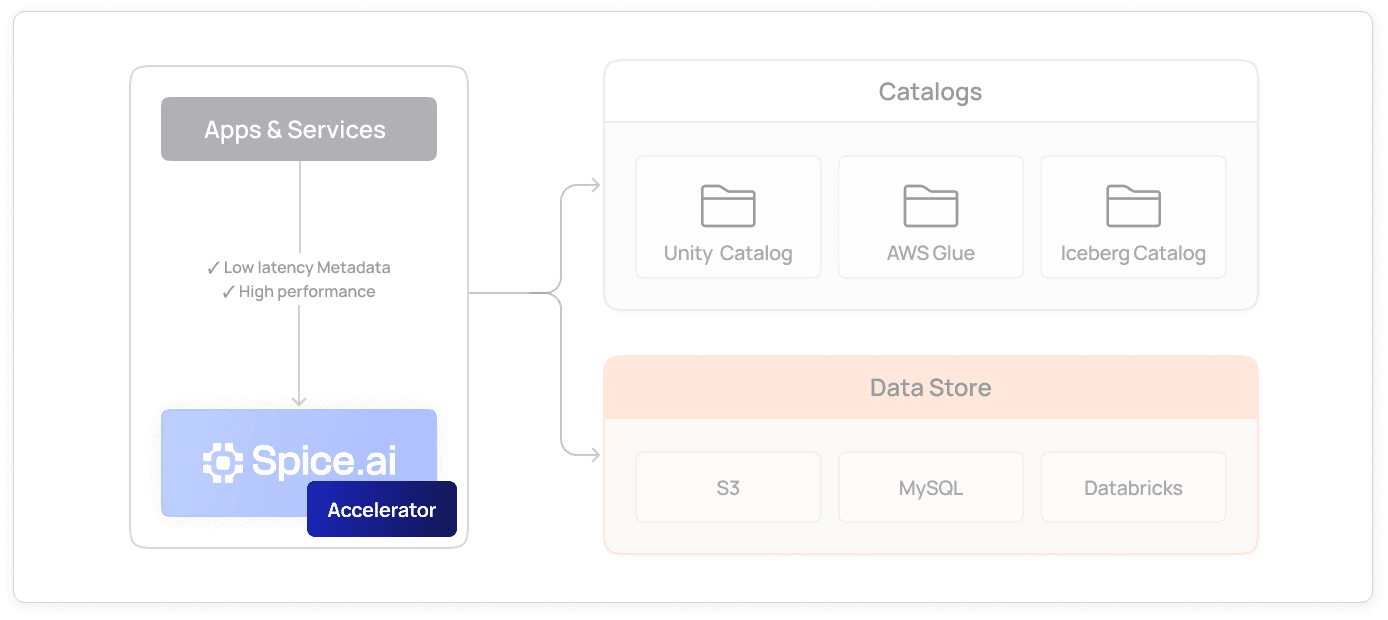Switch to the Catalogs header tab
The width and height of the screenshot is (1388, 620).
coord(929,91)
